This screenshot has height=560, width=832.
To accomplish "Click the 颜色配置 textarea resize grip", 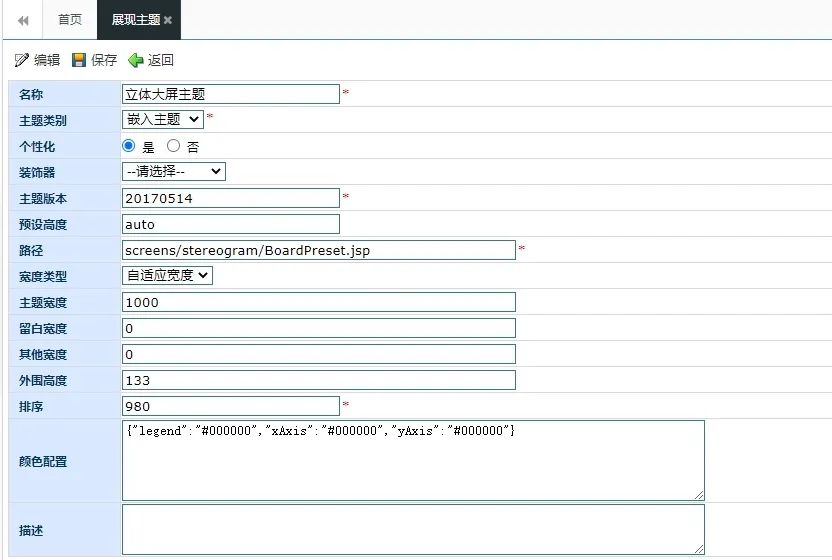I will [699, 495].
